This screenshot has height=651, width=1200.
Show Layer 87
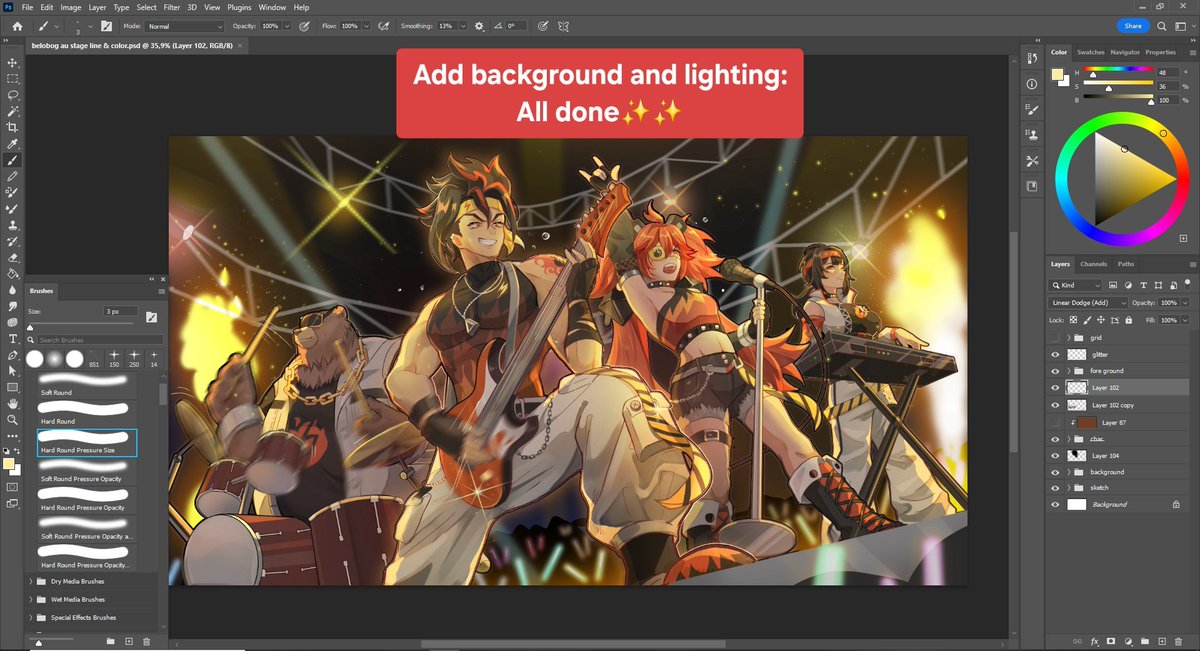(1055, 423)
